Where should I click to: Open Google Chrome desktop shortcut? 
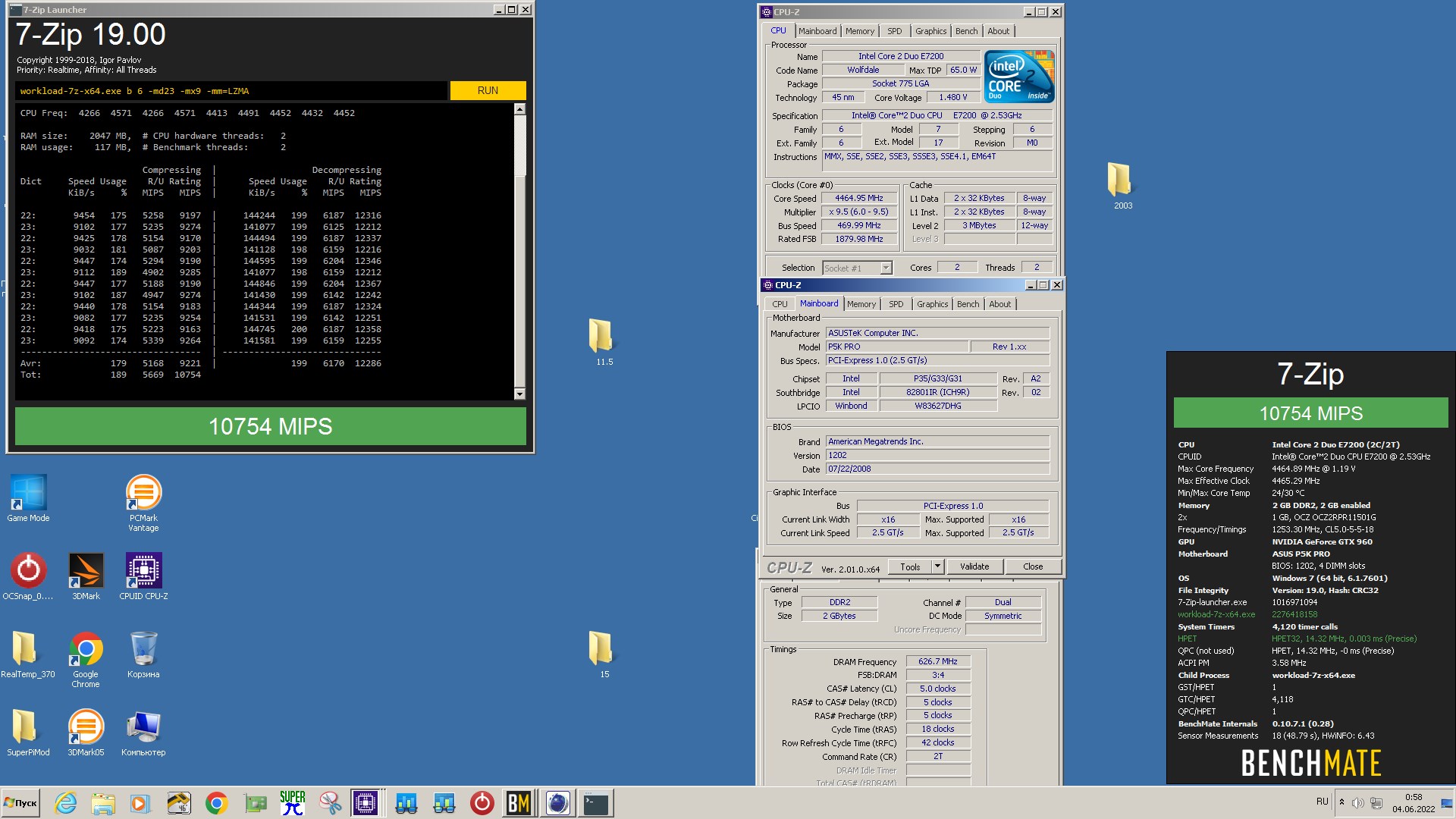(x=86, y=659)
